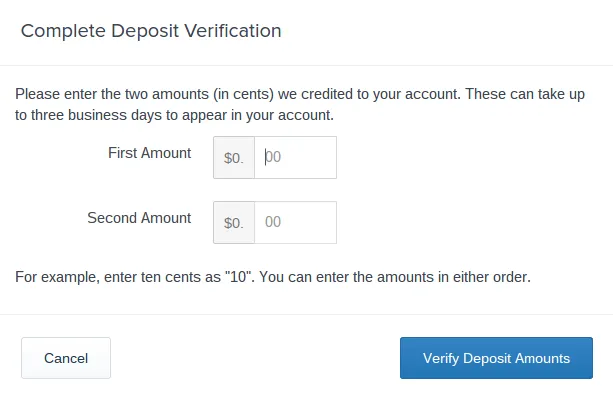This screenshot has height=399, width=613.
Task: Click the 'to three business days' text line
Action: click(174, 115)
